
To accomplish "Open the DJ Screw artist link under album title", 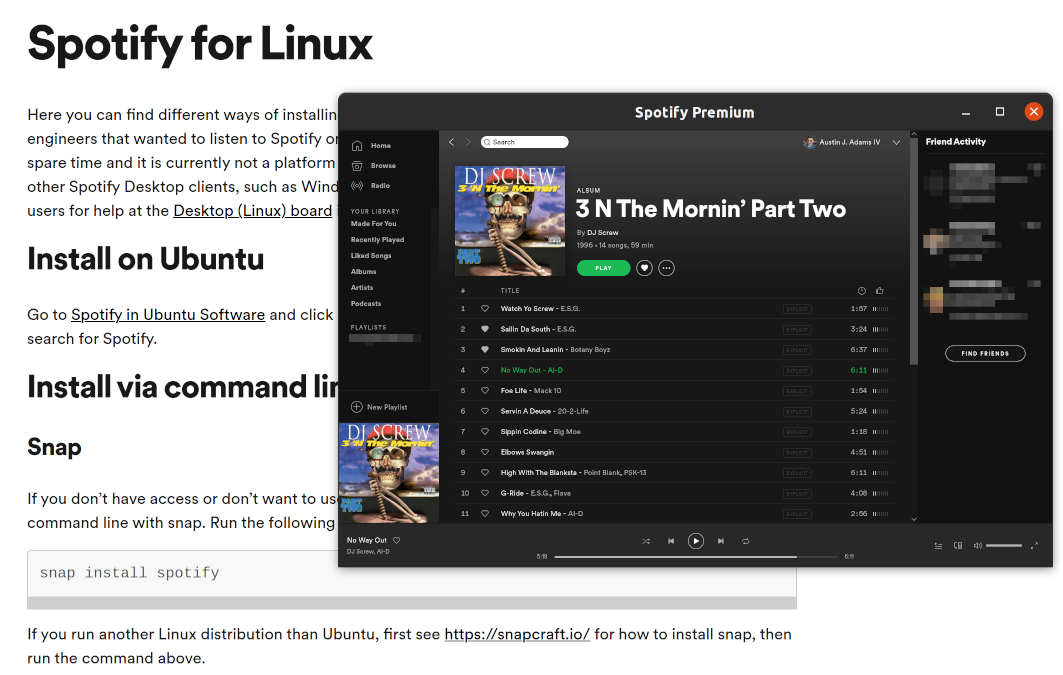I will pyautogui.click(x=603, y=232).
